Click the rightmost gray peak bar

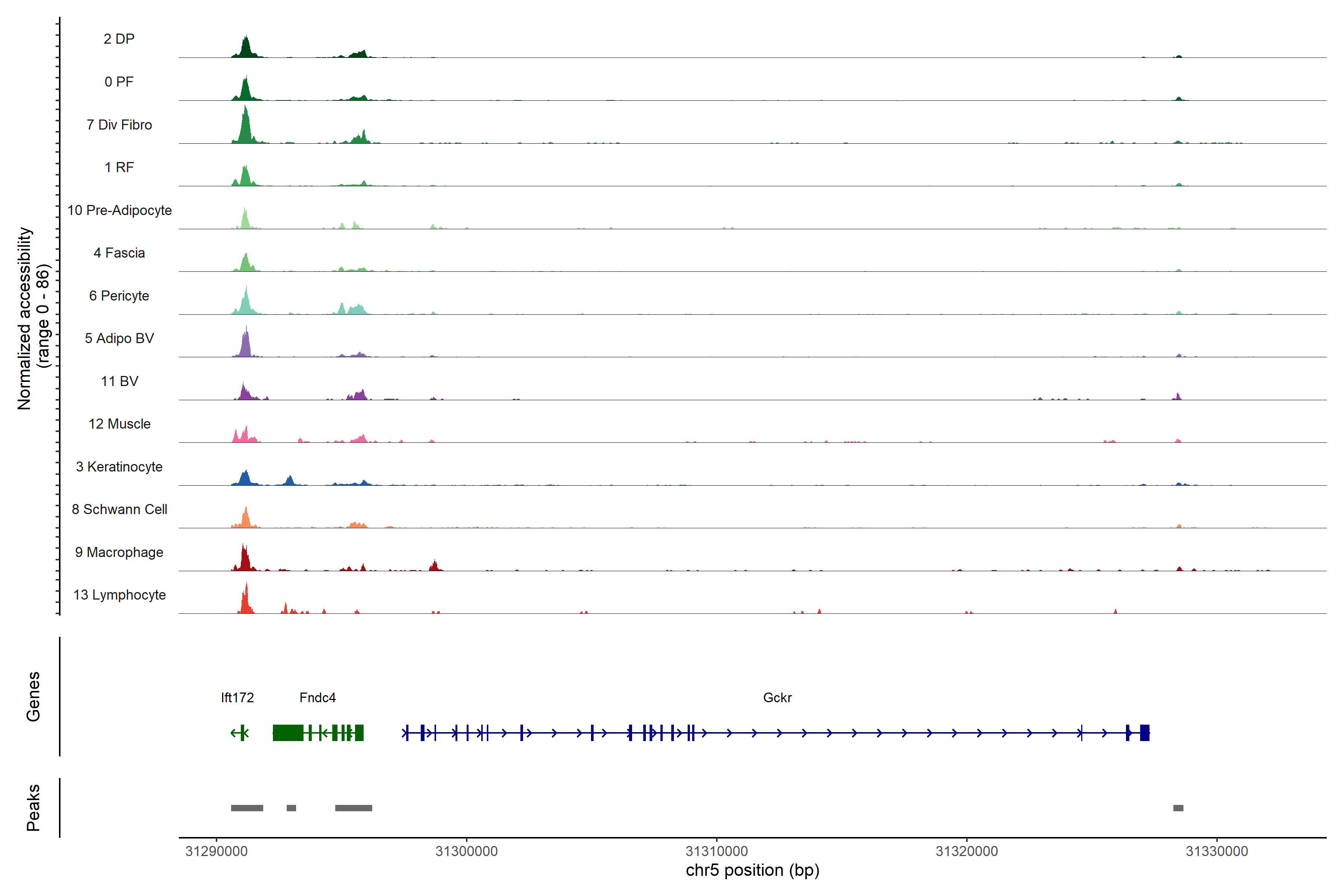tap(1178, 808)
